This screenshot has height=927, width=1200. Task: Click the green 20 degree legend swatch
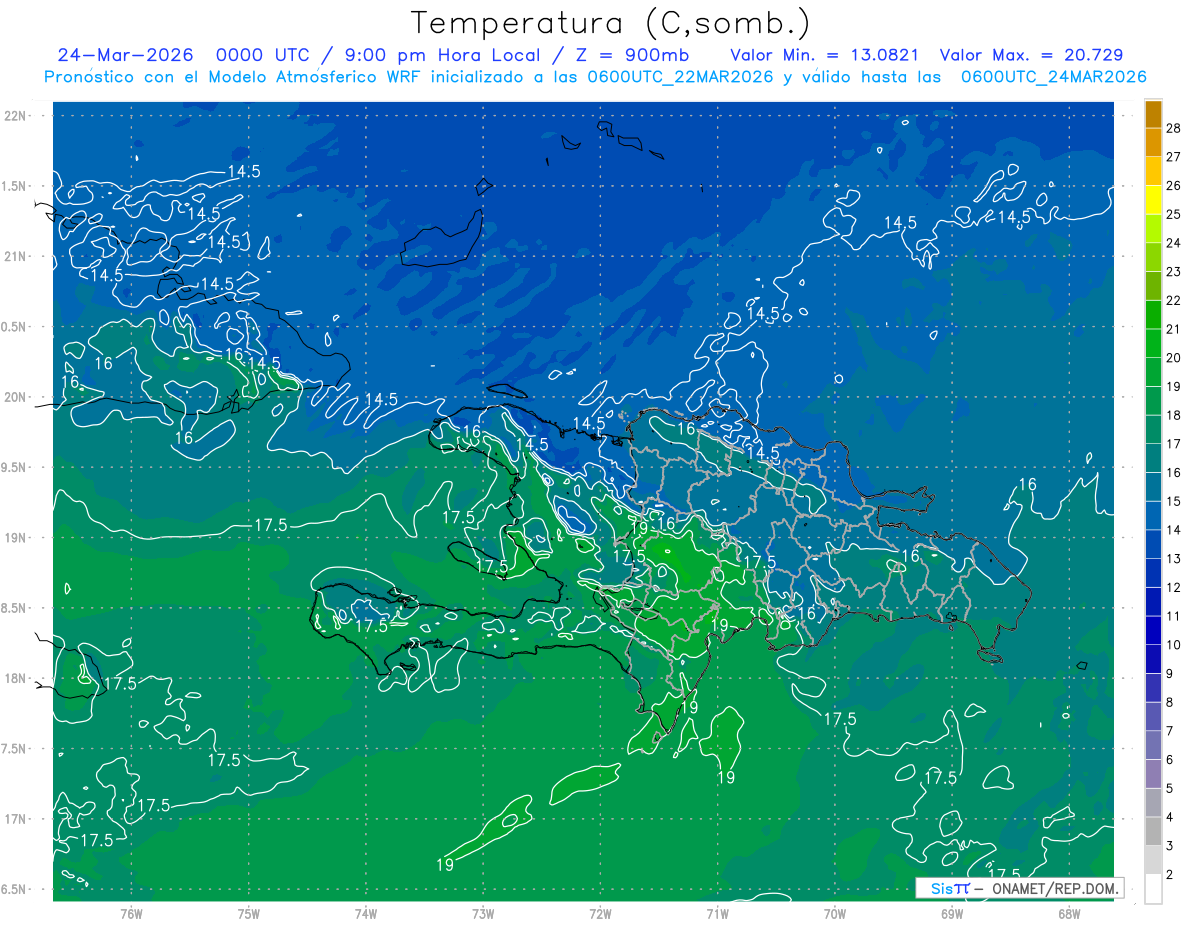tap(1153, 344)
